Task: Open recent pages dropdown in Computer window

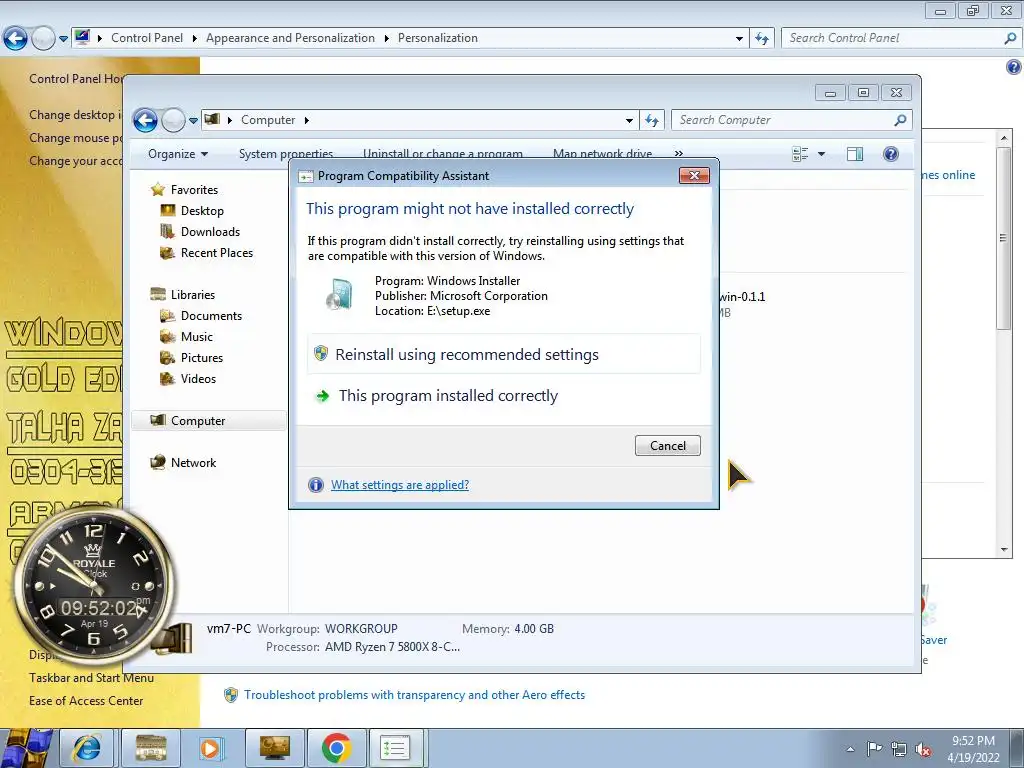Action: coord(193,120)
